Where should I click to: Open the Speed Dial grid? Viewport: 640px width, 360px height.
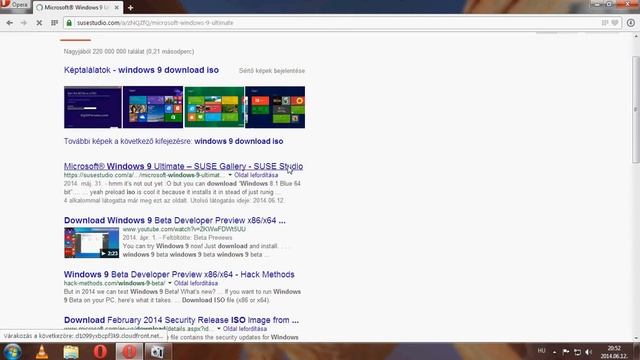(x=54, y=23)
